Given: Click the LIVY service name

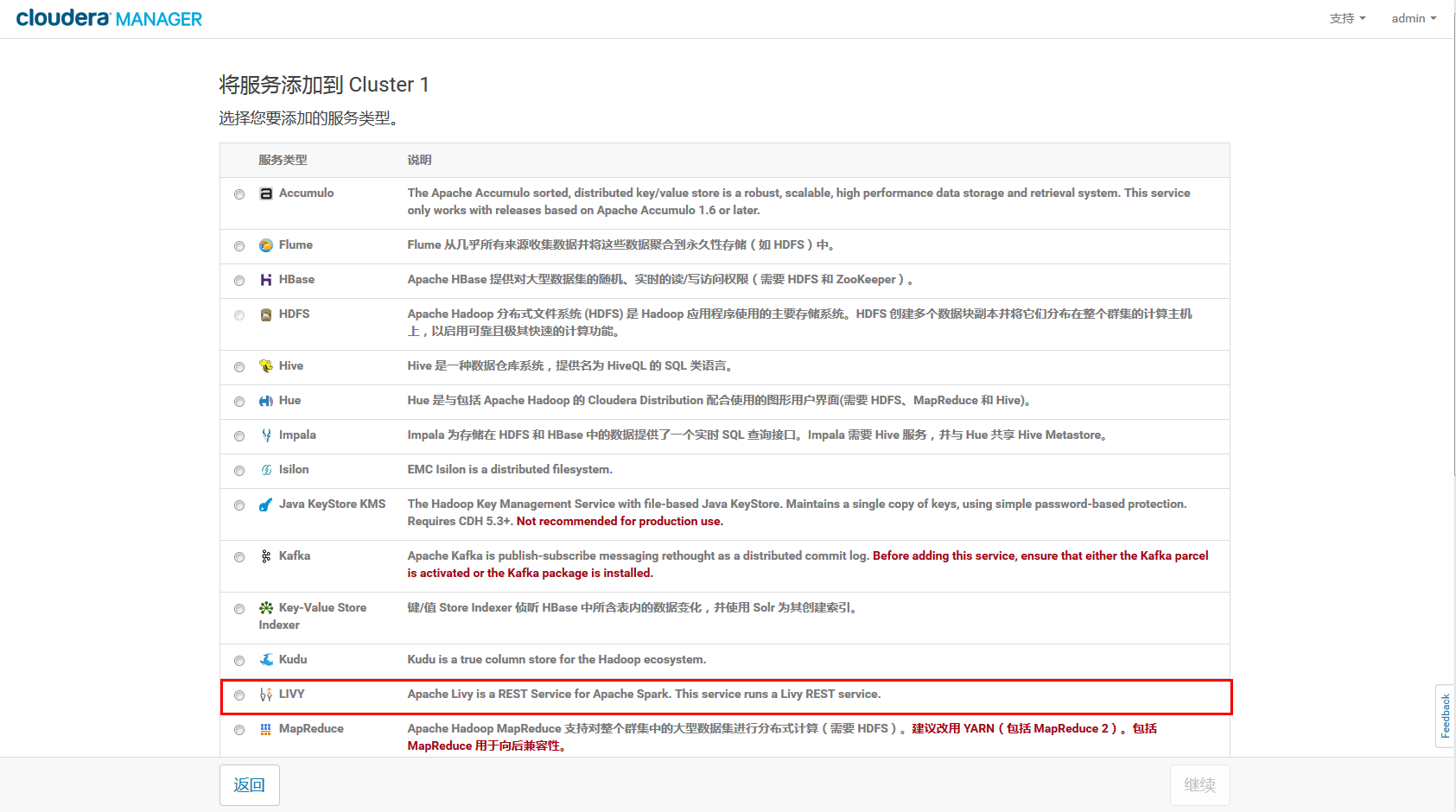Looking at the screenshot, I should [x=291, y=695].
